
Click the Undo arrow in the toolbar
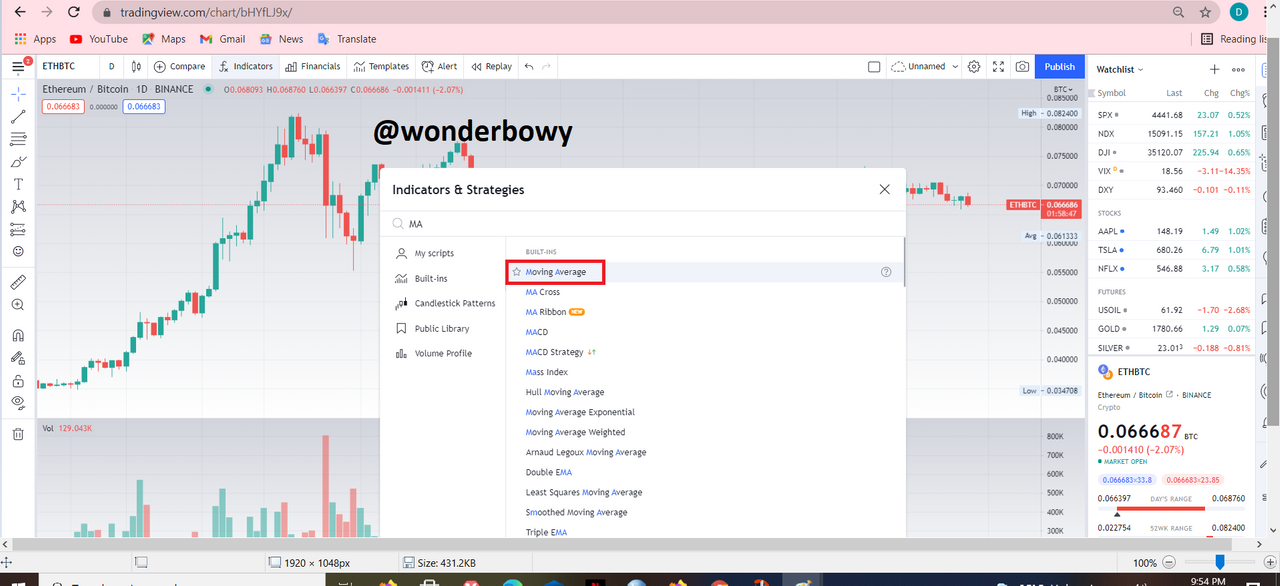529,67
